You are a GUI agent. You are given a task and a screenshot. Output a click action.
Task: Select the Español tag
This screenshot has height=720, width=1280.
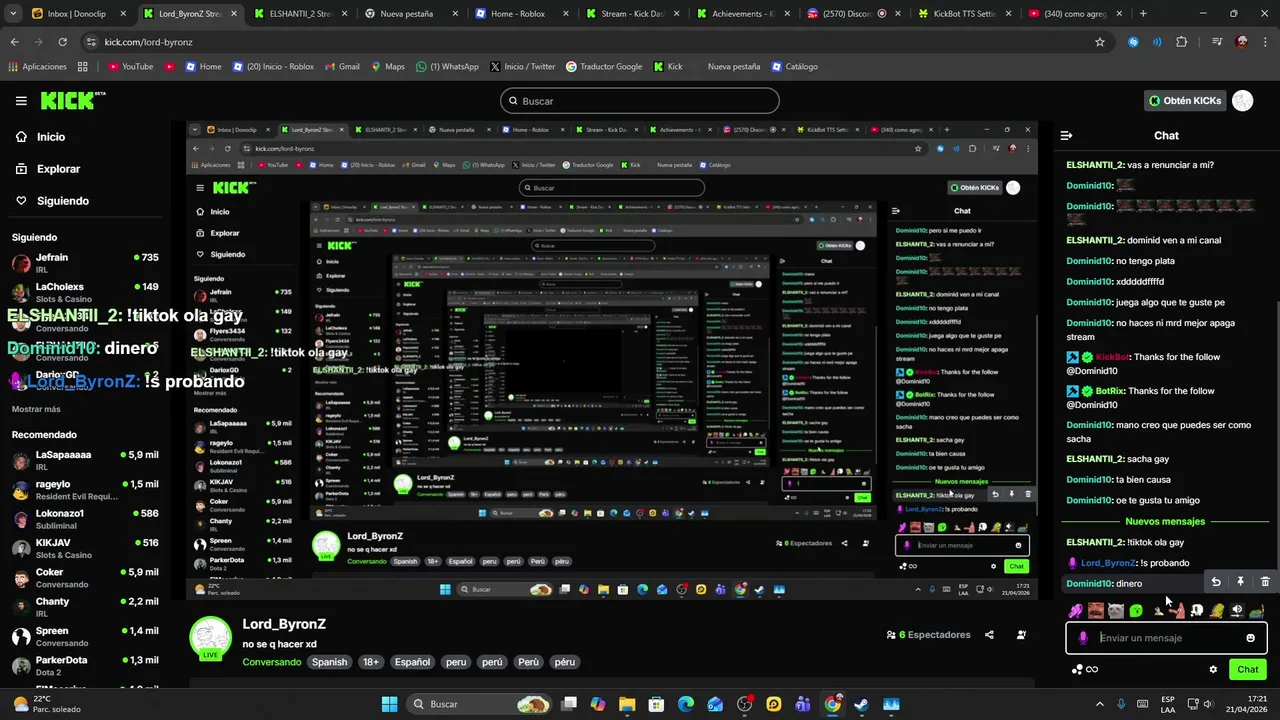pos(412,662)
